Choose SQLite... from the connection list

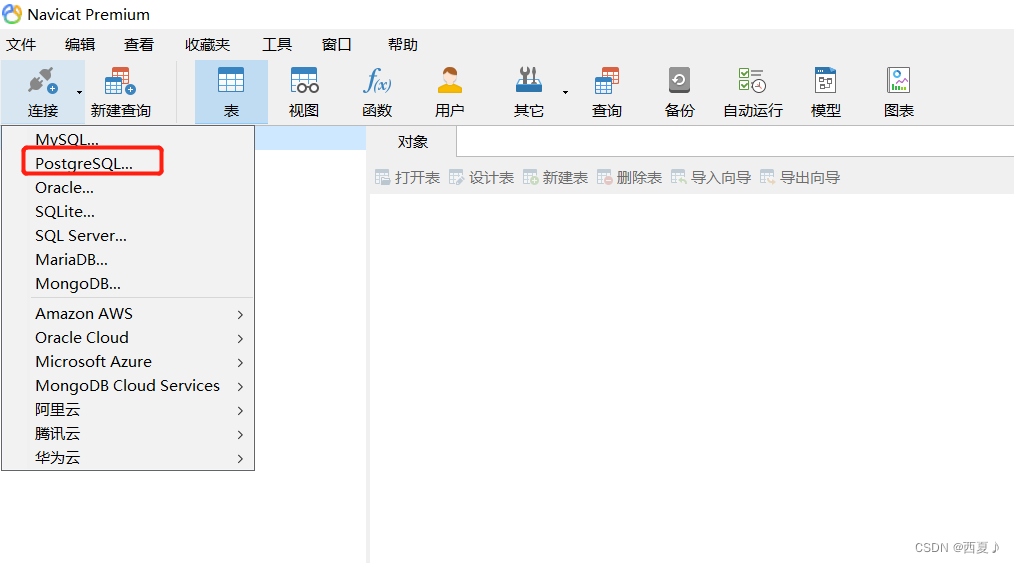[x=128, y=211]
